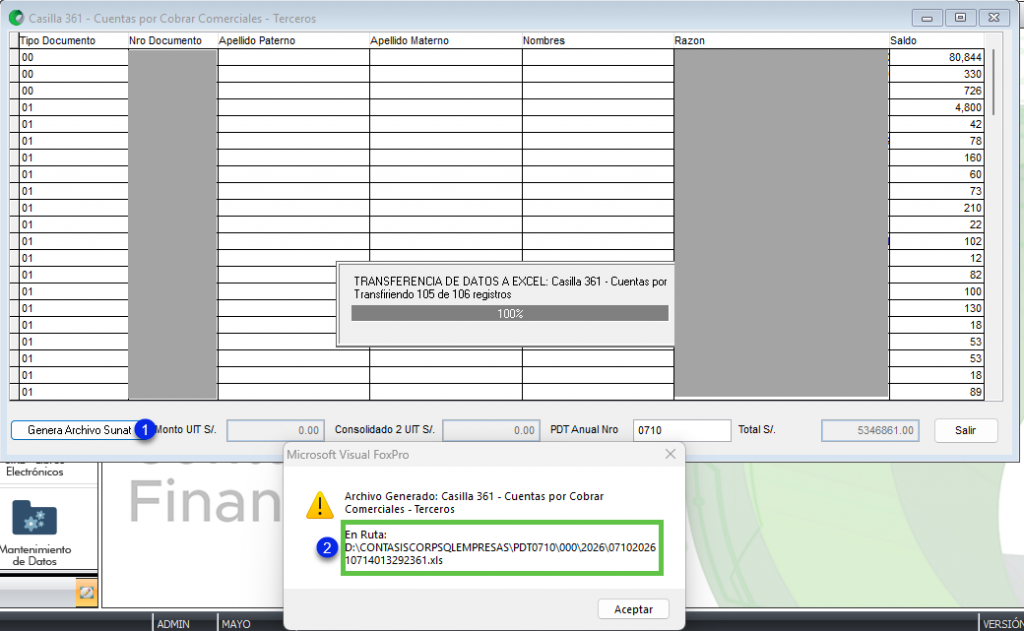Click the Razon column header
Image resolution: width=1024 pixels, height=631 pixels.
tap(781, 40)
